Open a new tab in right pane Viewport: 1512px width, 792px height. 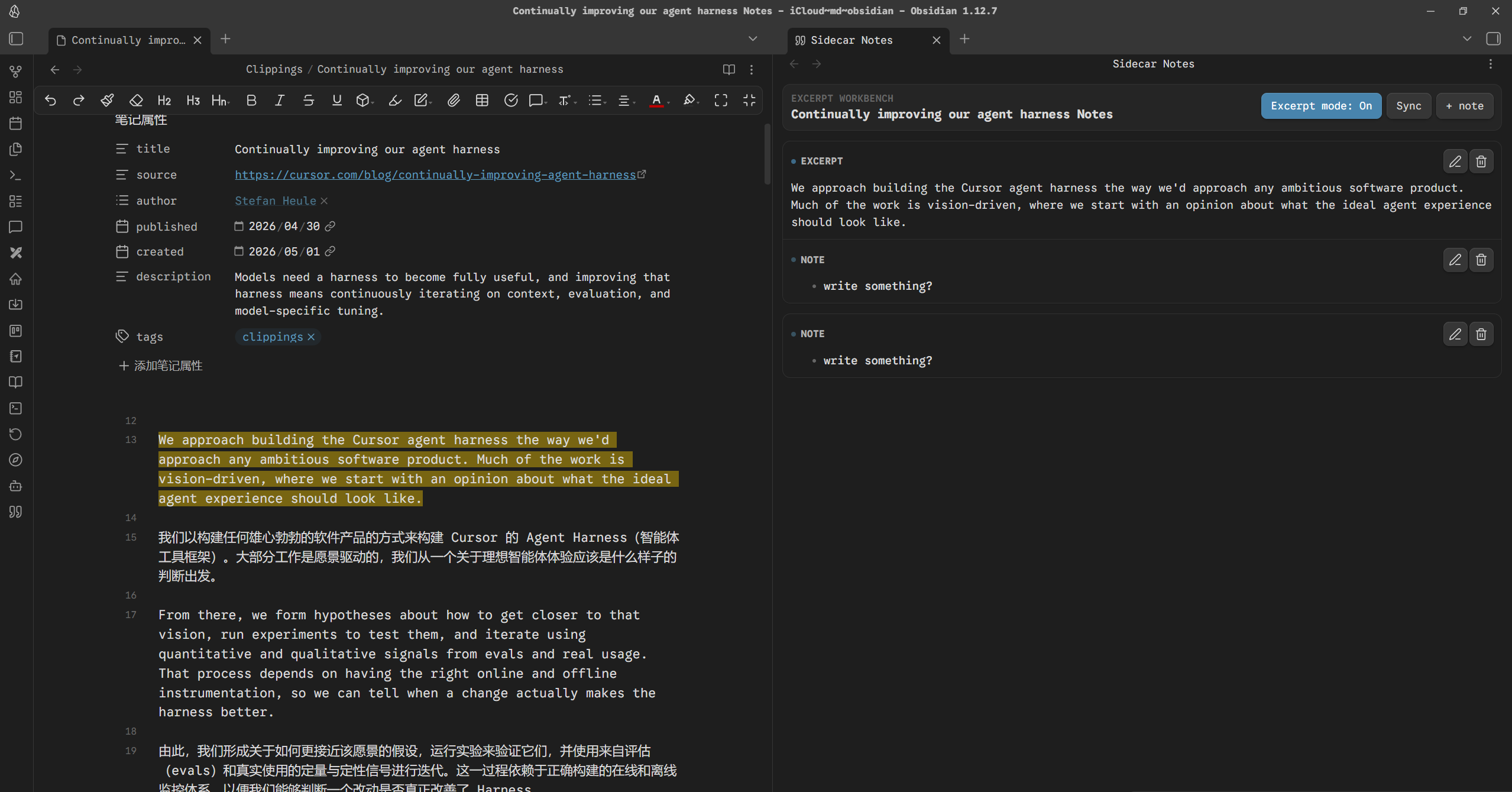coord(964,39)
